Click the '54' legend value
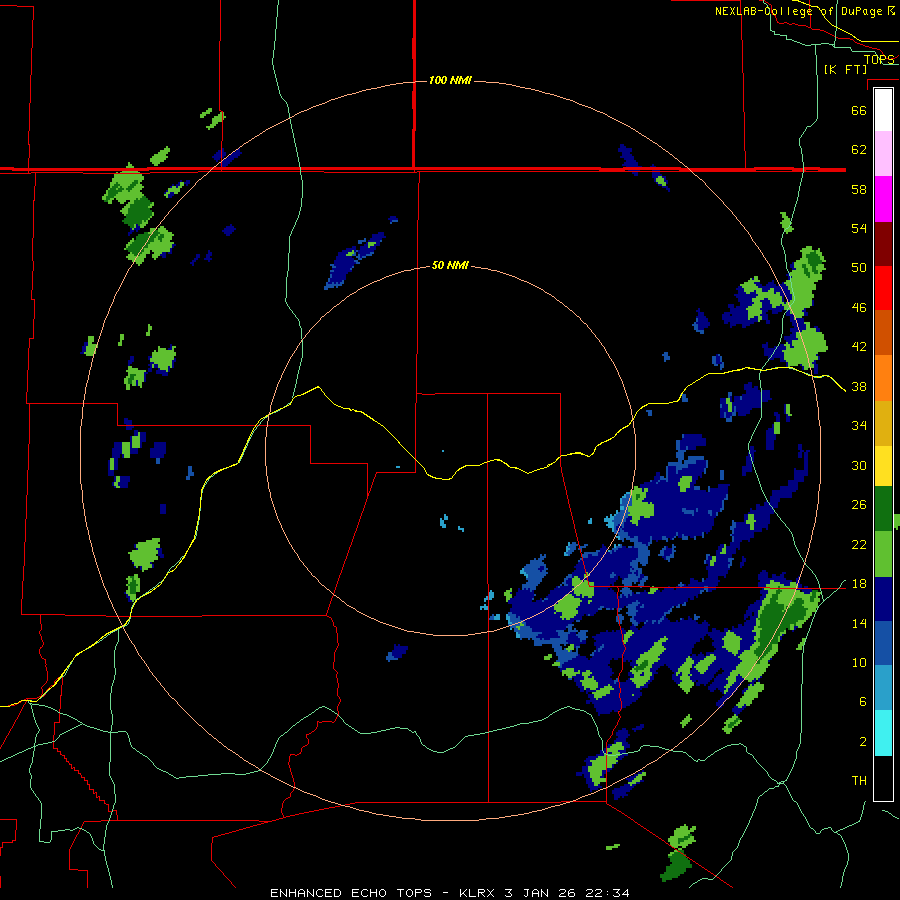 (859, 228)
